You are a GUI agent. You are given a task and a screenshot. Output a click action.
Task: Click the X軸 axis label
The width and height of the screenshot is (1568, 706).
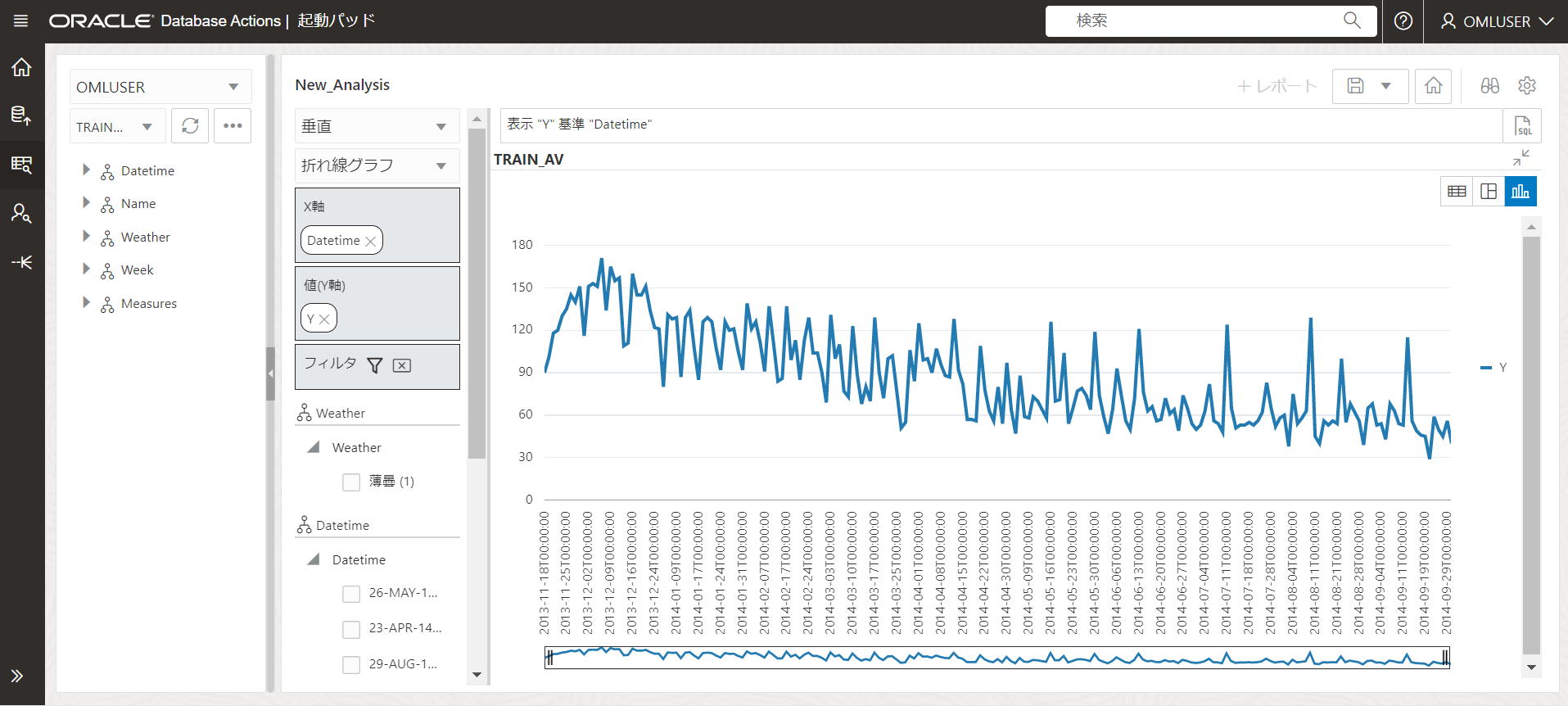(x=314, y=206)
